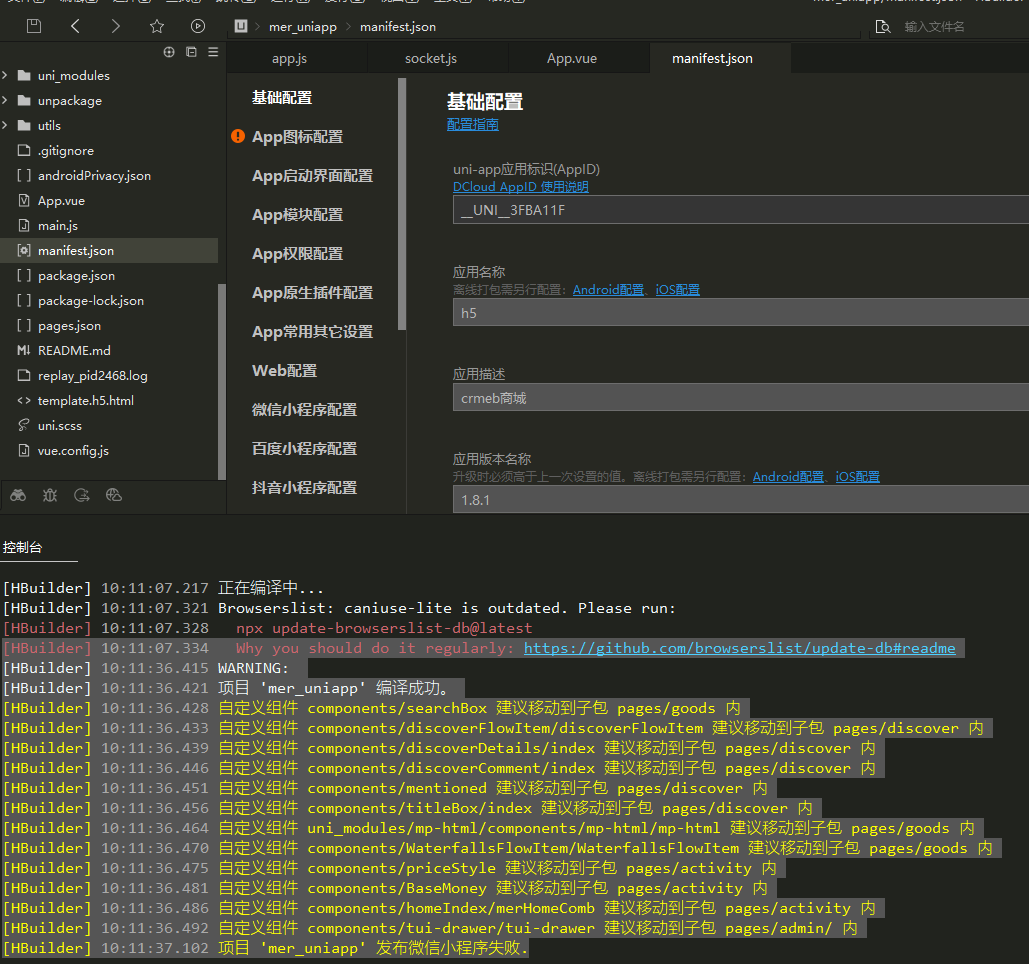Open iOS配置 link under 应用版本名称
This screenshot has width=1029, height=964.
click(x=857, y=476)
